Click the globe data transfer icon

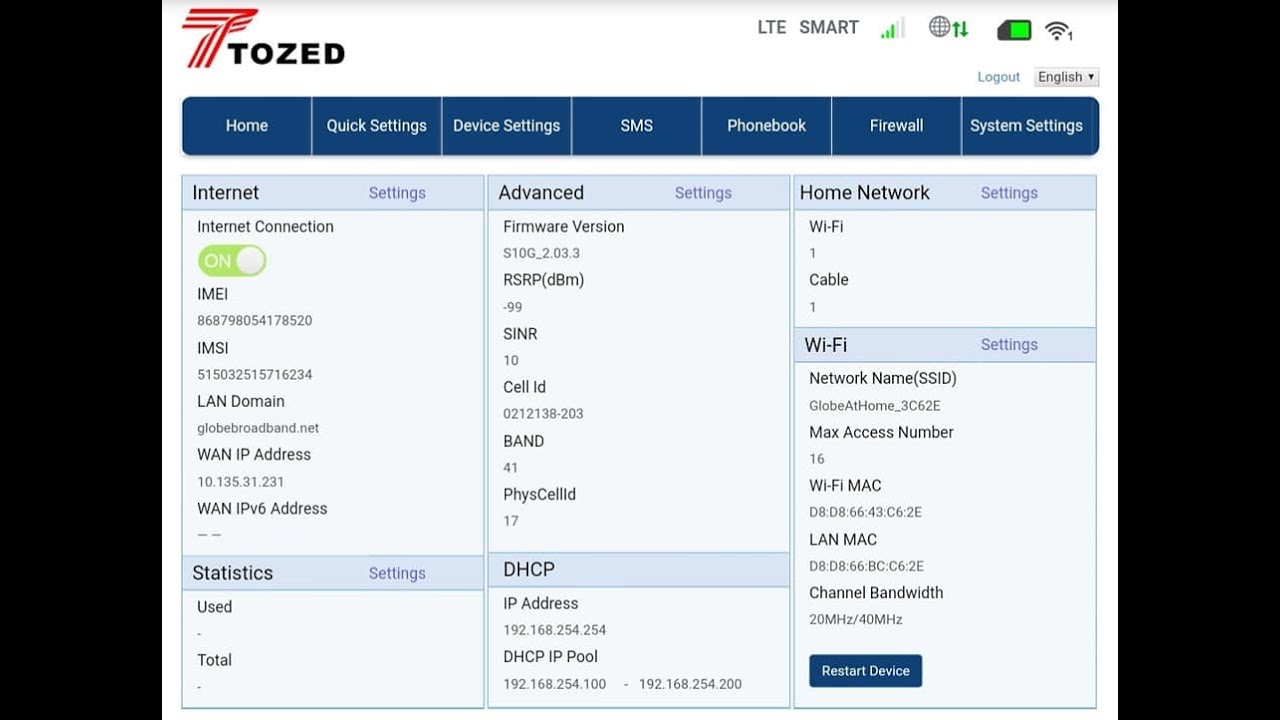point(948,28)
